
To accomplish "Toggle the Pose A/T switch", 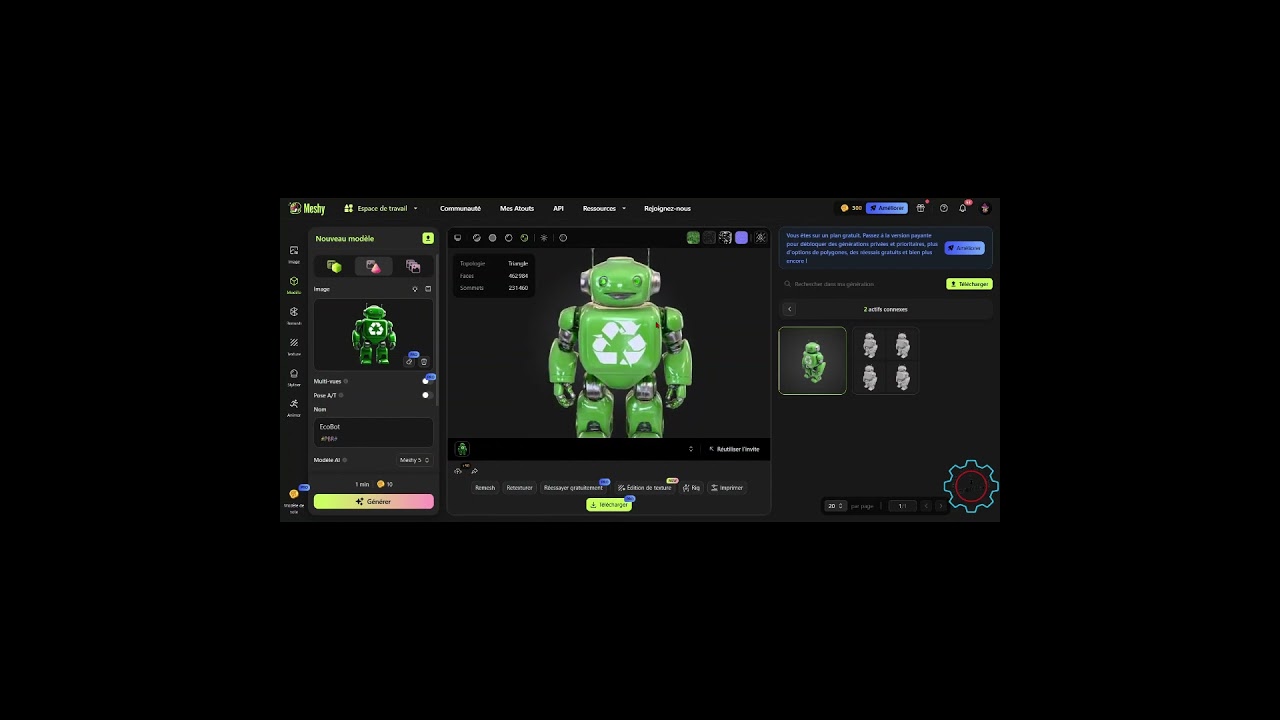I will click(x=427, y=395).
